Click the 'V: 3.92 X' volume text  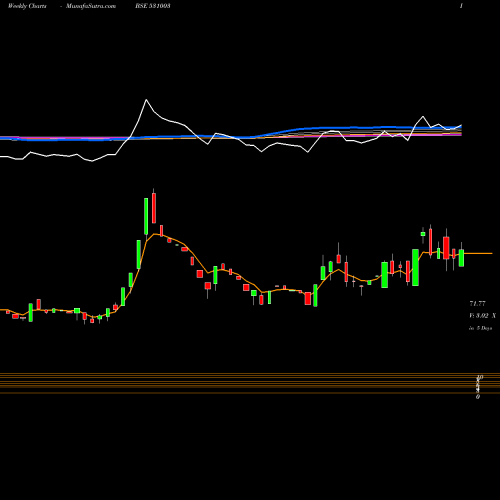tap(482, 315)
